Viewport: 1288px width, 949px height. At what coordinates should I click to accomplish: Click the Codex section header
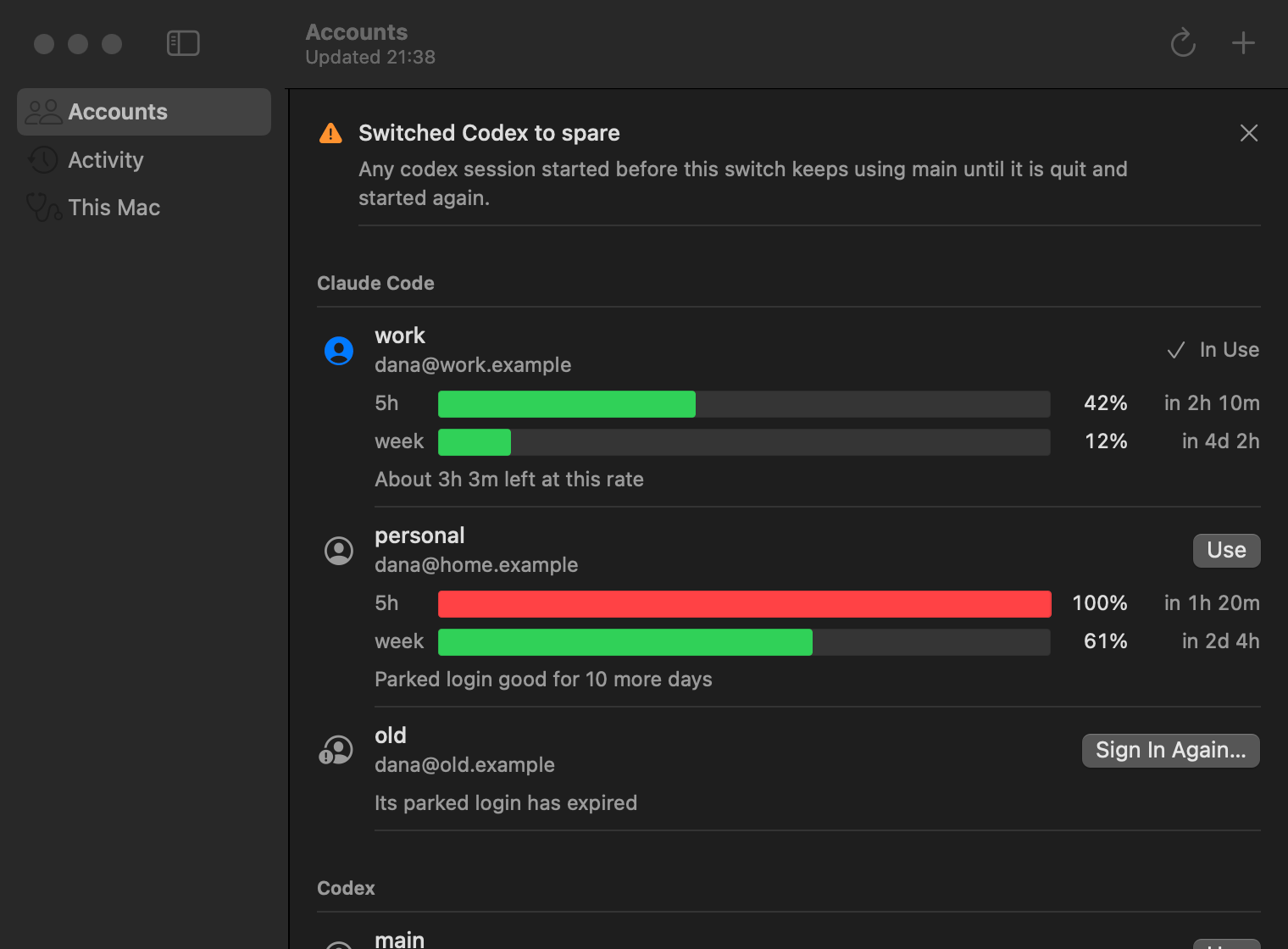[x=346, y=888]
